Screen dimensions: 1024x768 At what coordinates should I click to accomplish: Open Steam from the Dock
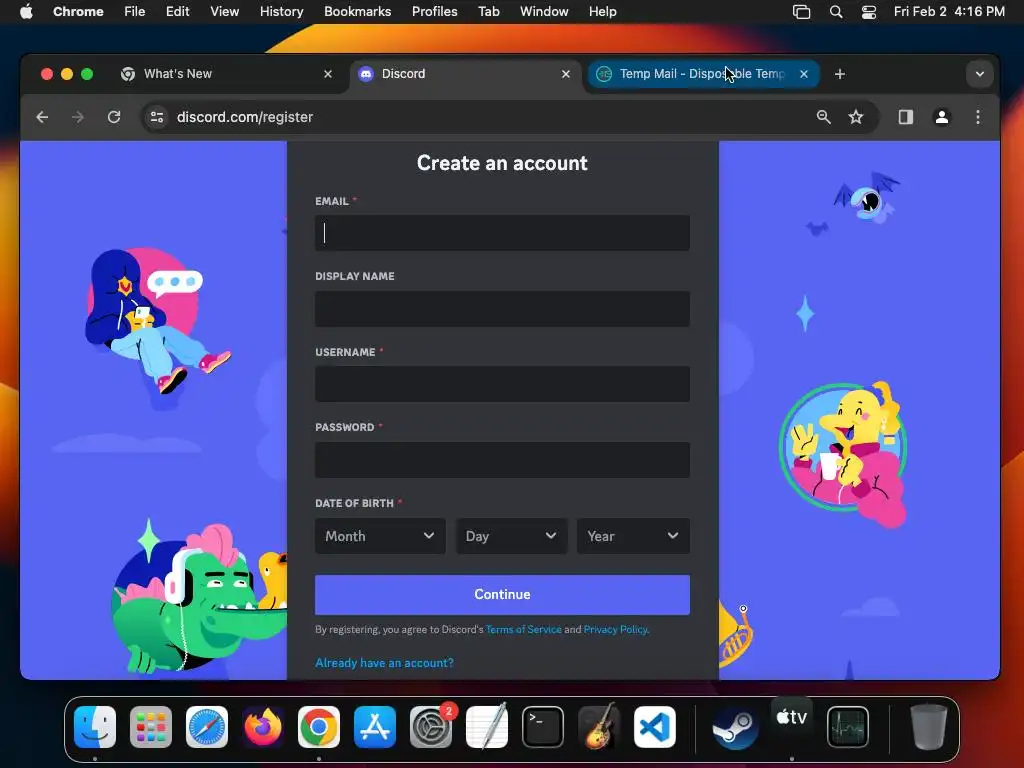[735, 727]
